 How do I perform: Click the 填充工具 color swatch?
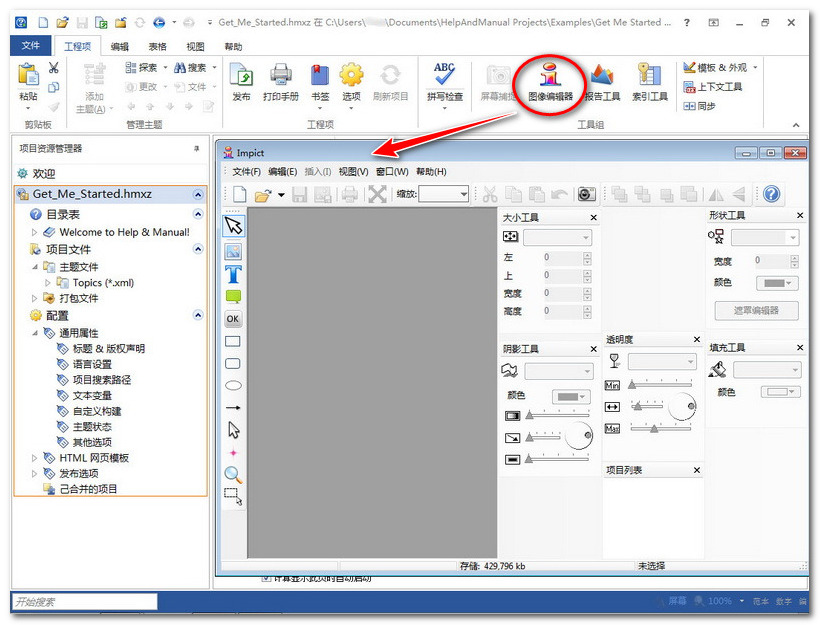(x=780, y=393)
